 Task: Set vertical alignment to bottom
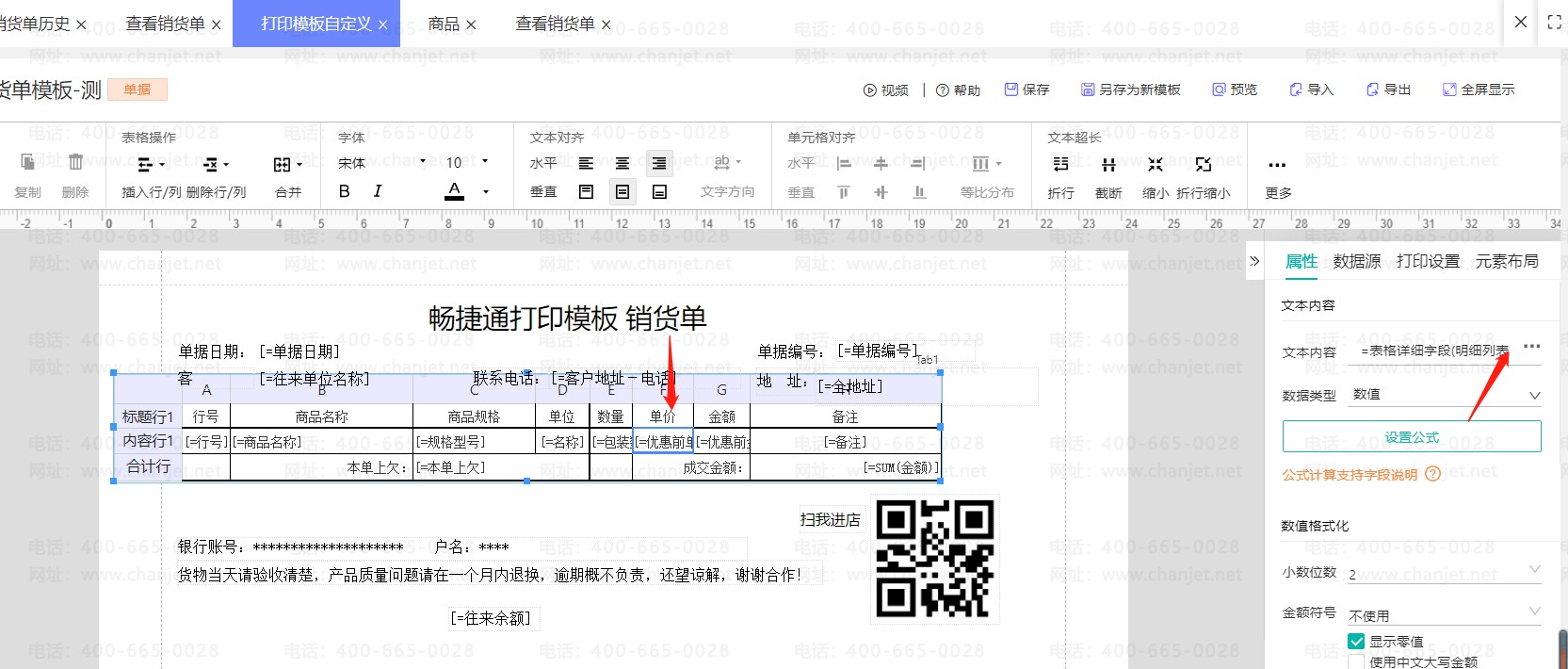pos(659,192)
